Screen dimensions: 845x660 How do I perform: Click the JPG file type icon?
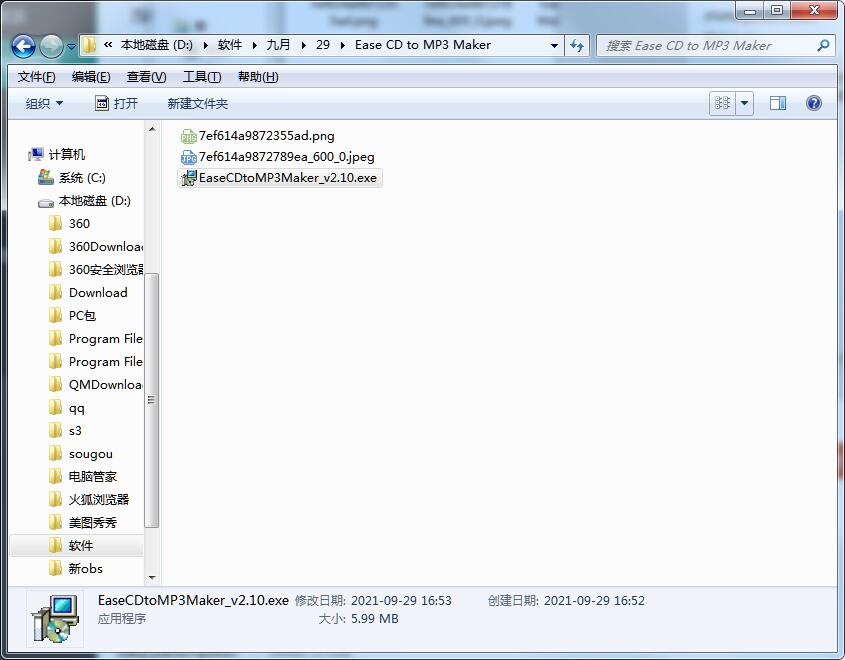click(x=188, y=157)
